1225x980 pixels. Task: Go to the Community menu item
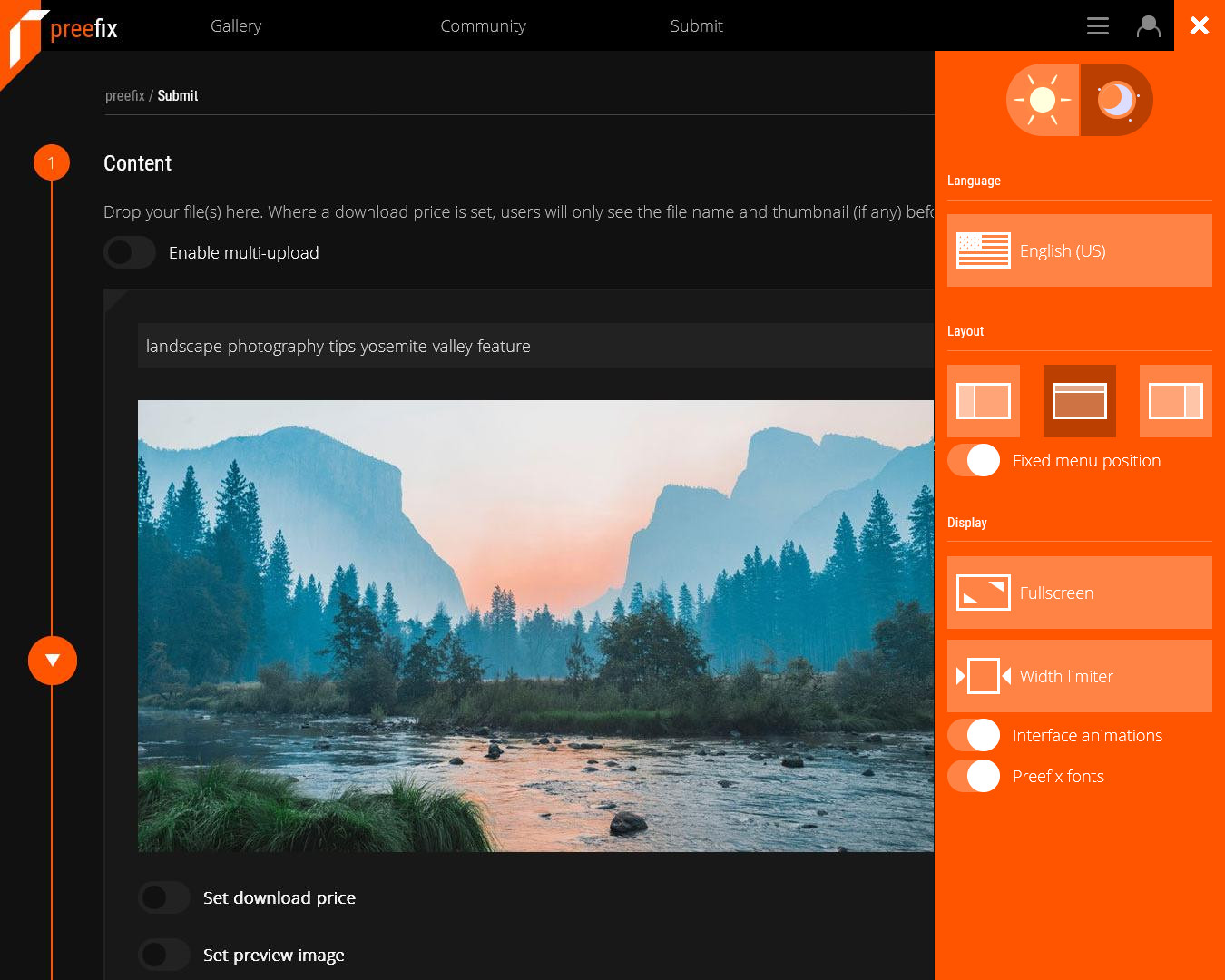tap(483, 26)
